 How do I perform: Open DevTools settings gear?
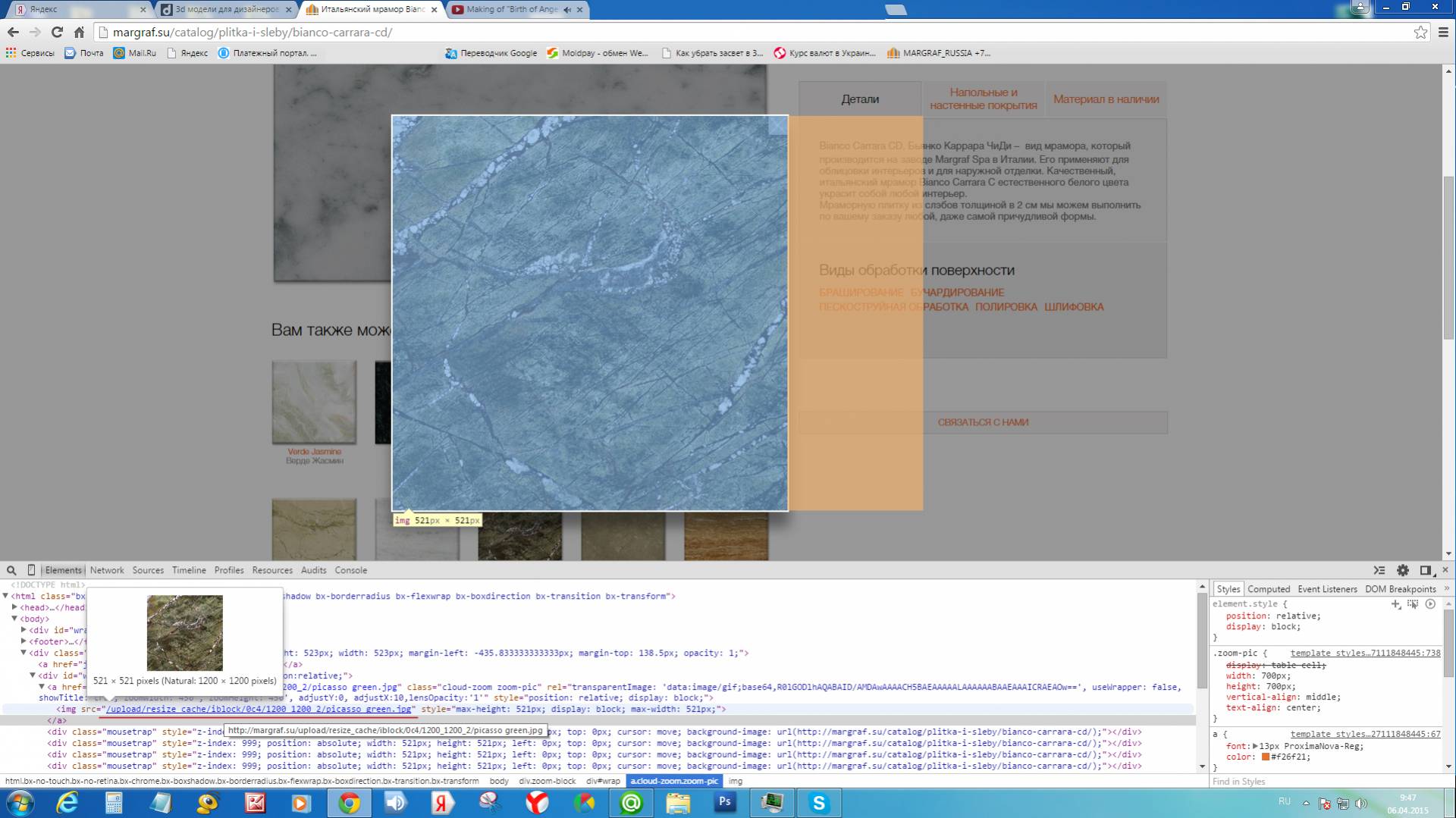point(1403,570)
